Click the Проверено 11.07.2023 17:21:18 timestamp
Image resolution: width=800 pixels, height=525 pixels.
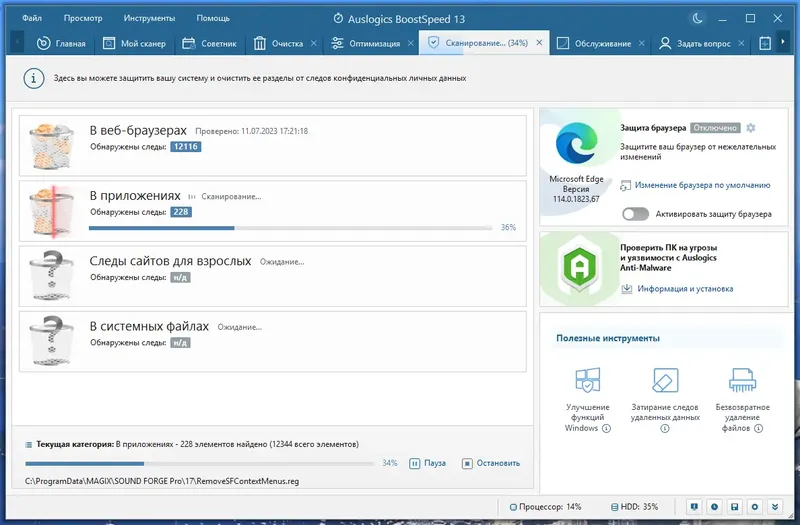point(252,132)
